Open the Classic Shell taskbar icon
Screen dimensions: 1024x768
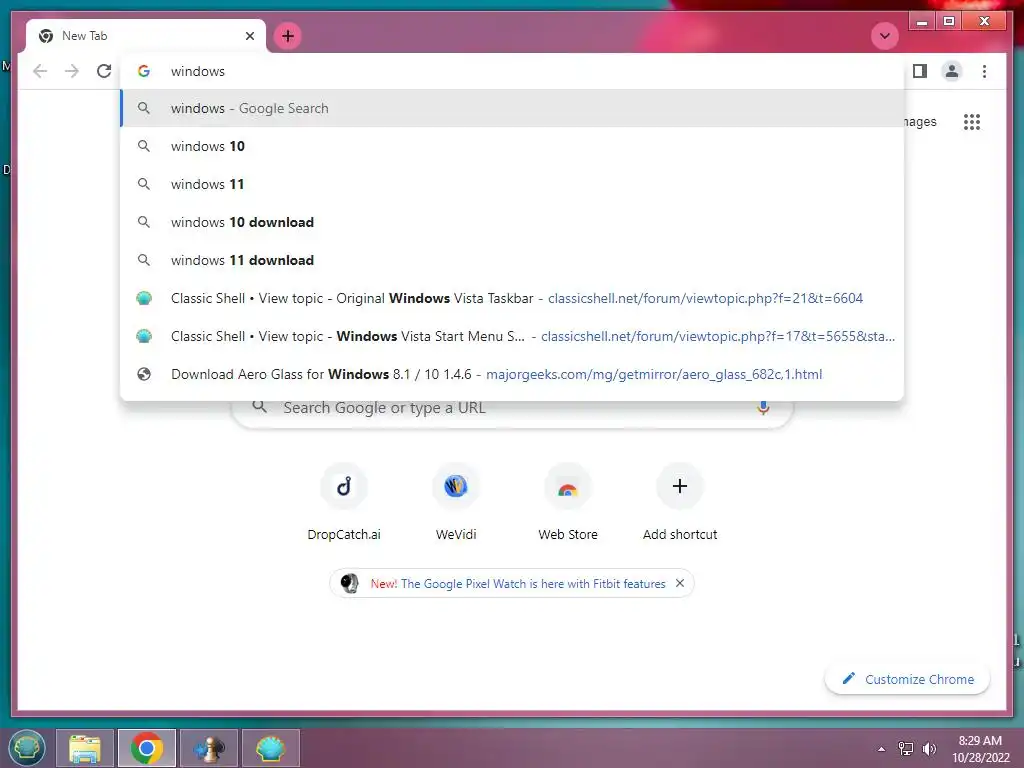coord(270,748)
